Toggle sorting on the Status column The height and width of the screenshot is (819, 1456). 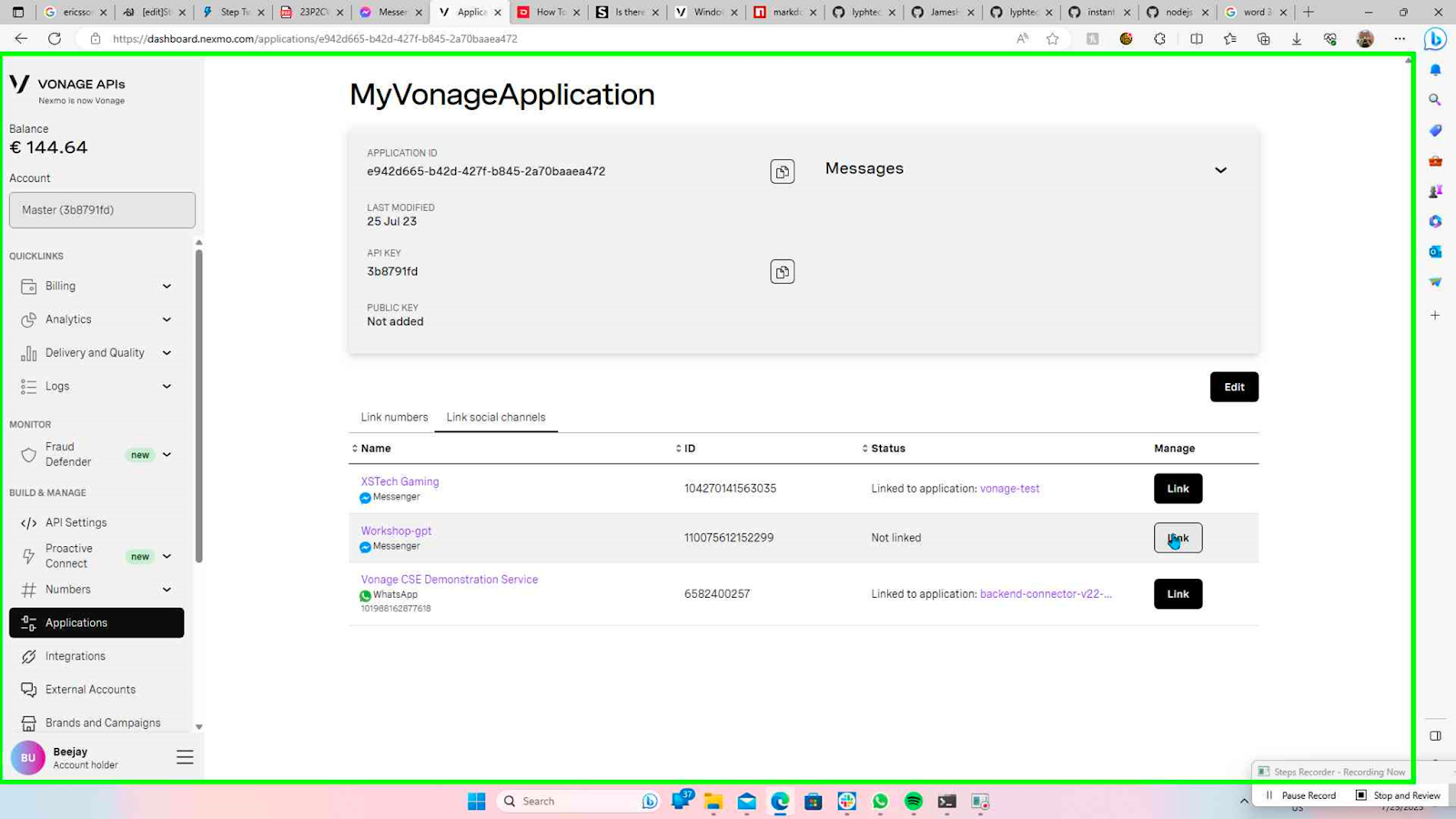tap(886, 448)
